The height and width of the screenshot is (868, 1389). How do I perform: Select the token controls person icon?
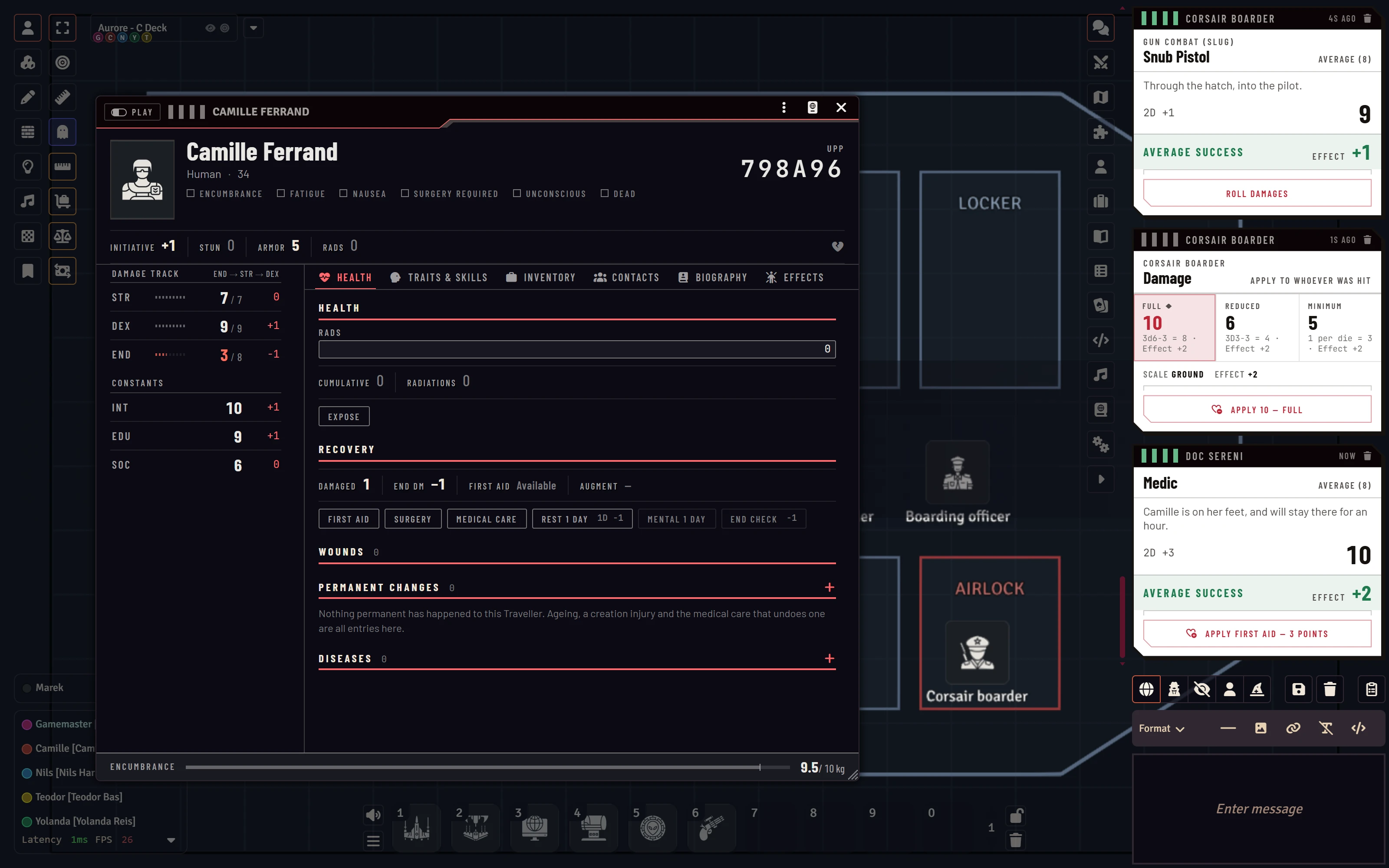point(27,28)
